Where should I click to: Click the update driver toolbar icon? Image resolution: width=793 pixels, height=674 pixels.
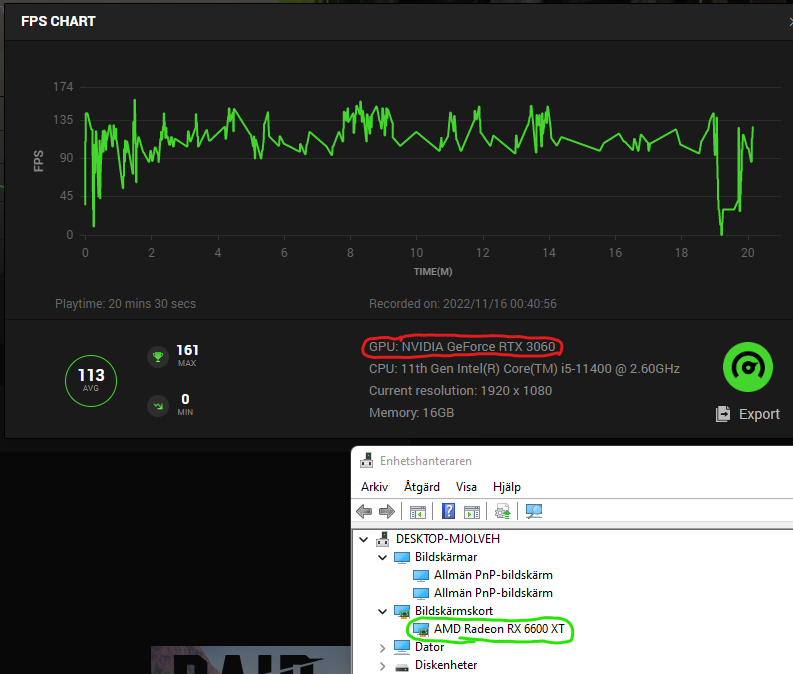coord(503,512)
